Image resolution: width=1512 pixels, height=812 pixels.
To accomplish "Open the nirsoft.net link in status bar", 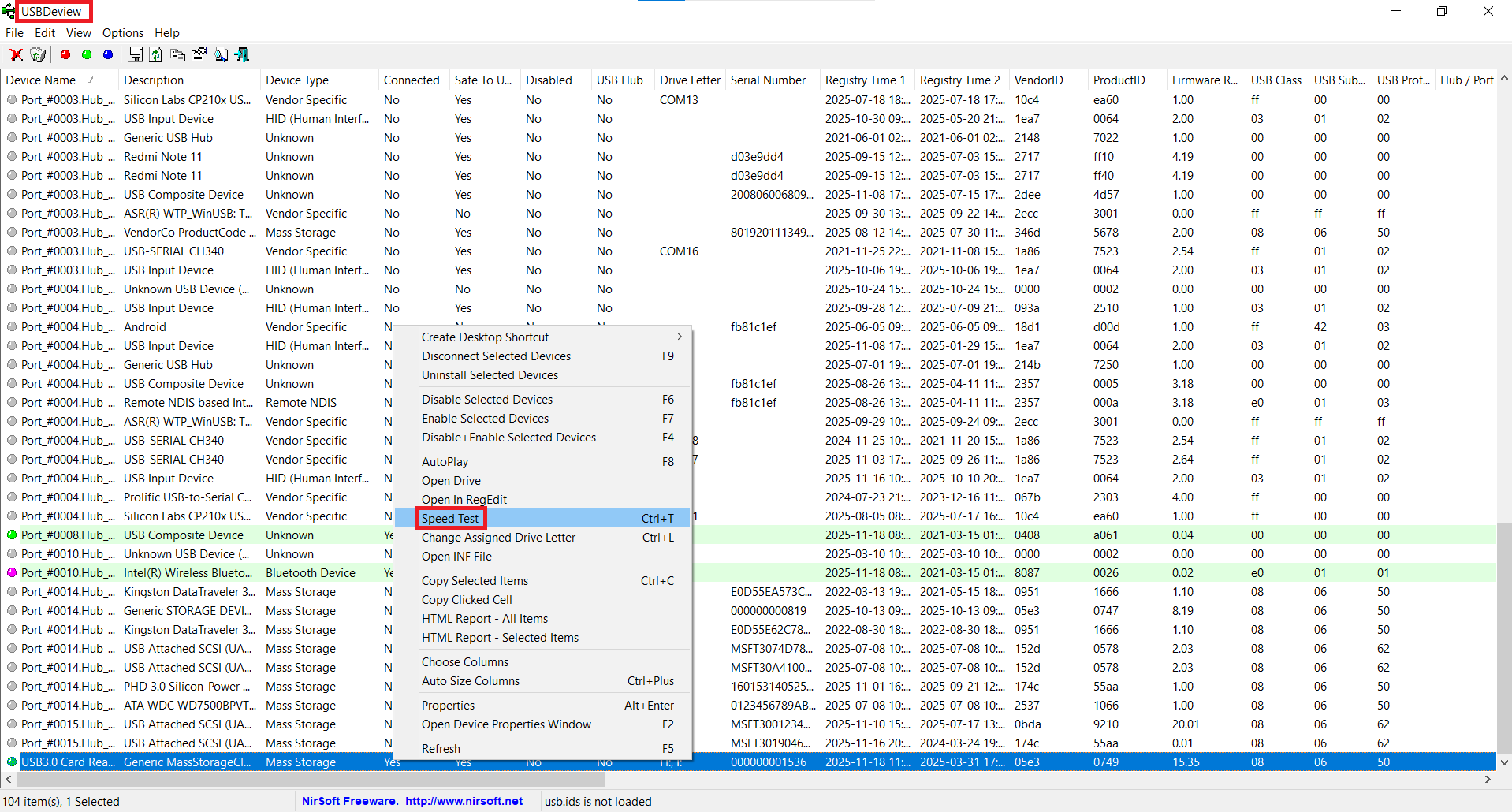I will (x=464, y=801).
